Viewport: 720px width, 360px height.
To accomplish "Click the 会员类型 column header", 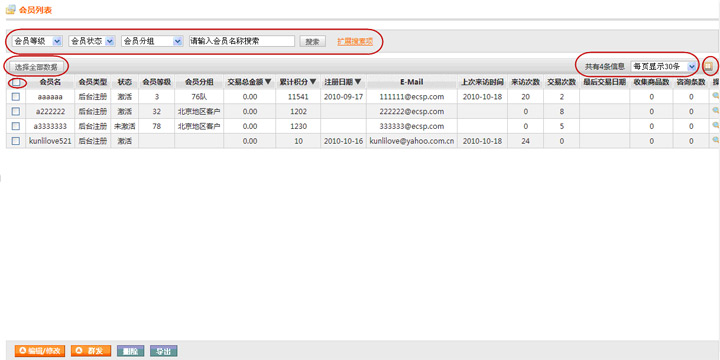I will [92, 82].
